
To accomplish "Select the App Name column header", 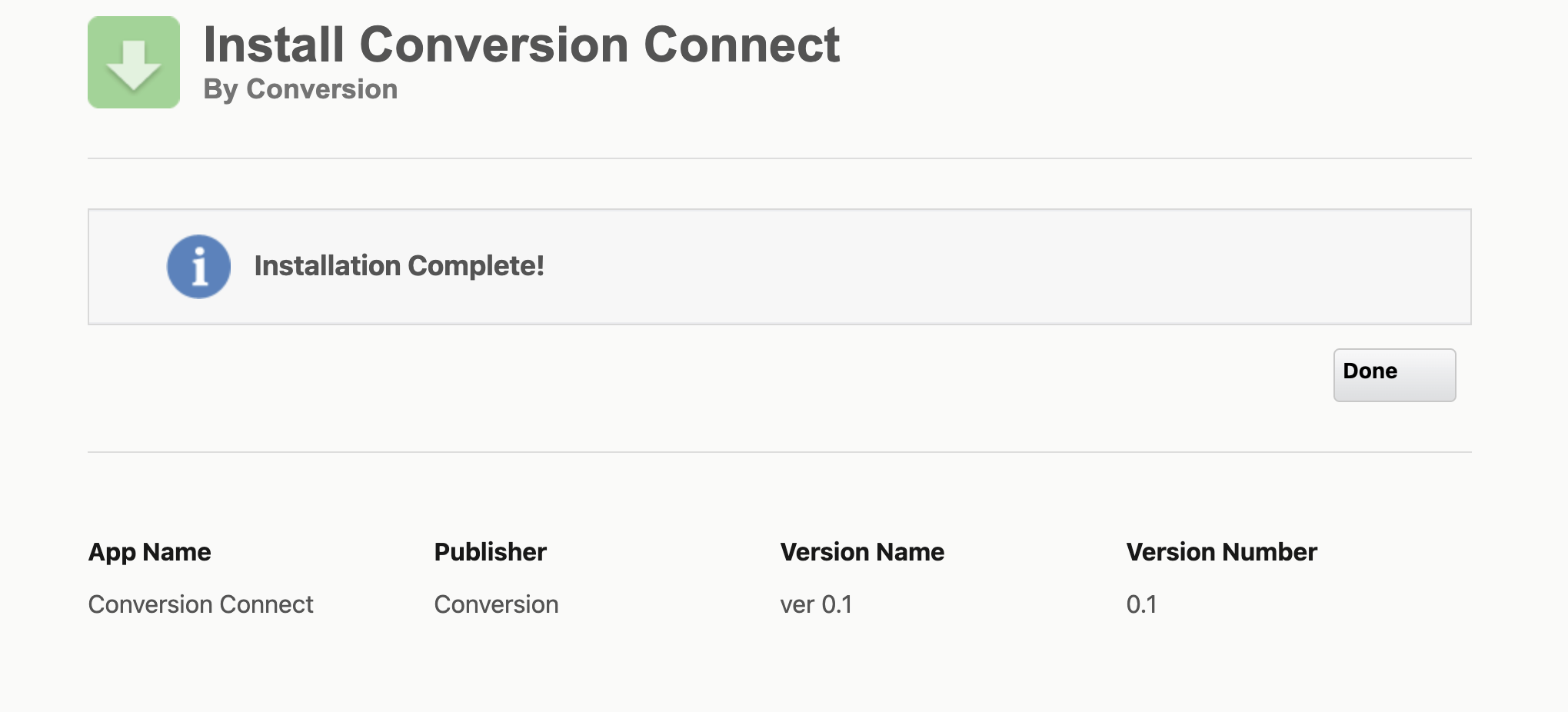I will click(150, 551).
